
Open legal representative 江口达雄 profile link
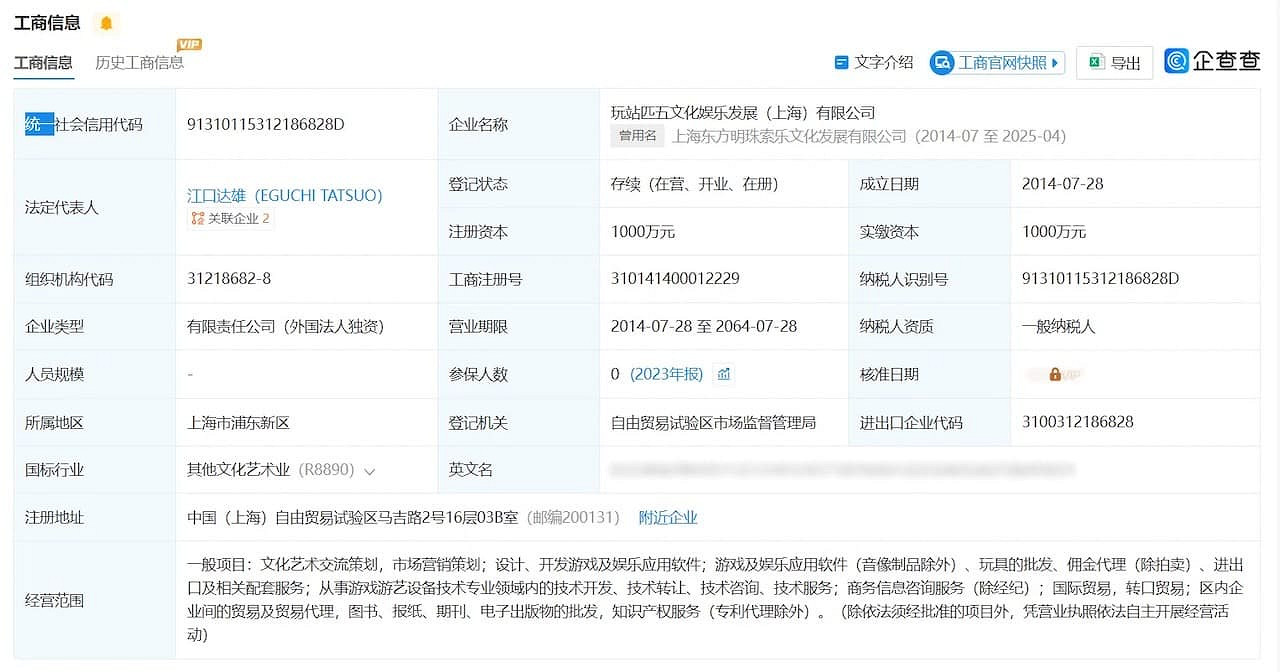click(x=284, y=195)
